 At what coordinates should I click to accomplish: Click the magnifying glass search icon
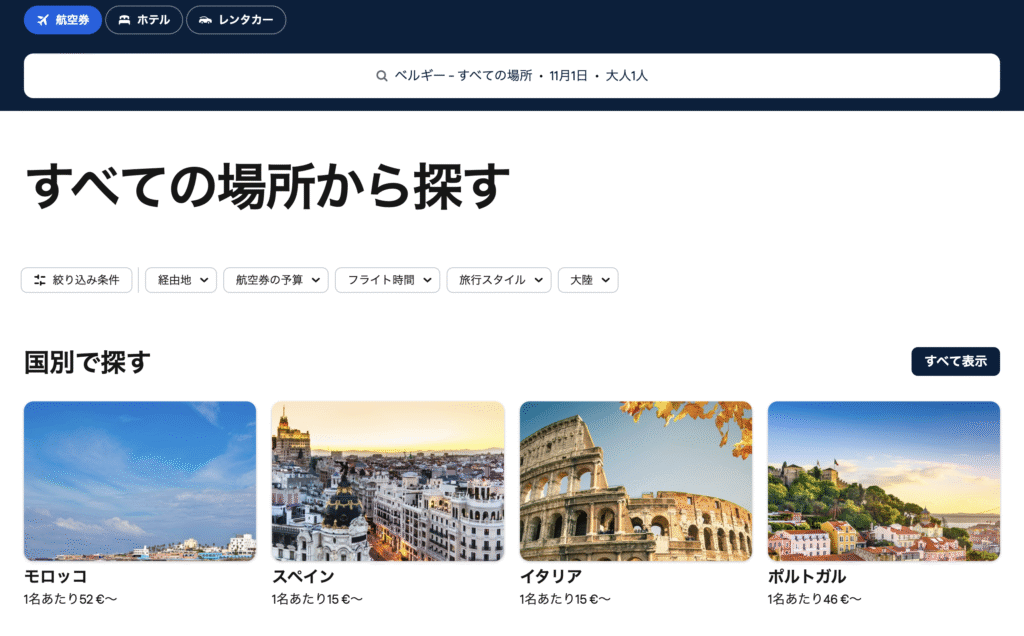[382, 76]
